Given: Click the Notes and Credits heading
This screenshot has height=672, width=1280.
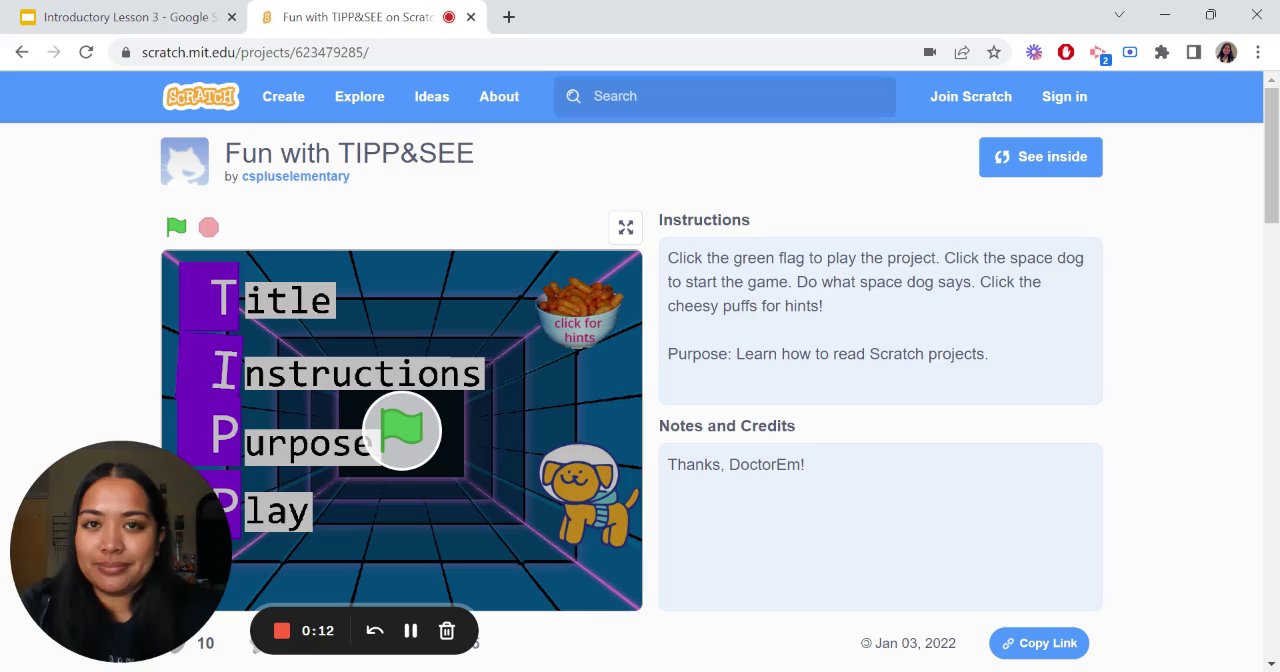Looking at the screenshot, I should (727, 426).
